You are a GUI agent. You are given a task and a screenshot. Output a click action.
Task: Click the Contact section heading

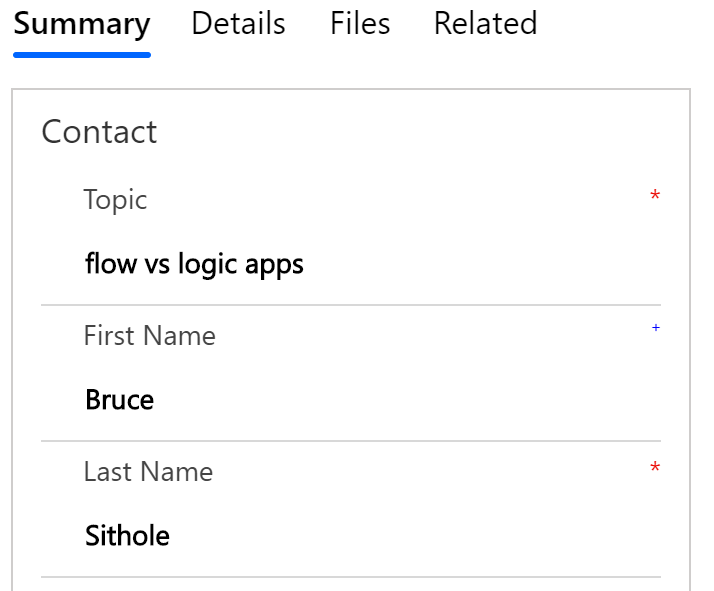(x=99, y=132)
